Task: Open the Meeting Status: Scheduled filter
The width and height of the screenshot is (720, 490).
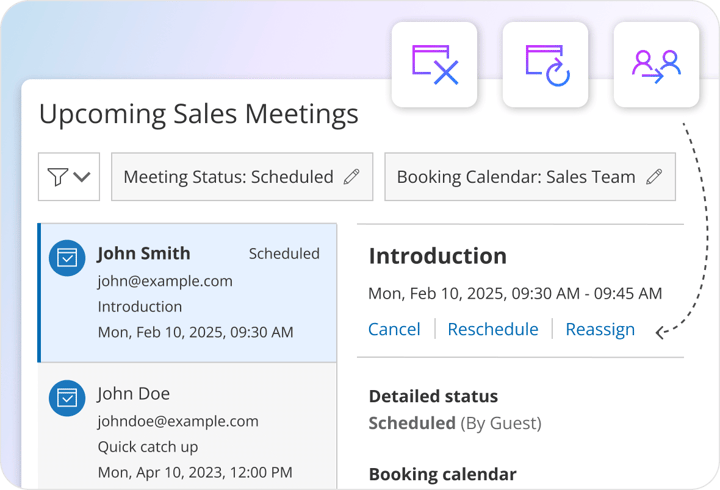Action: coord(229,177)
